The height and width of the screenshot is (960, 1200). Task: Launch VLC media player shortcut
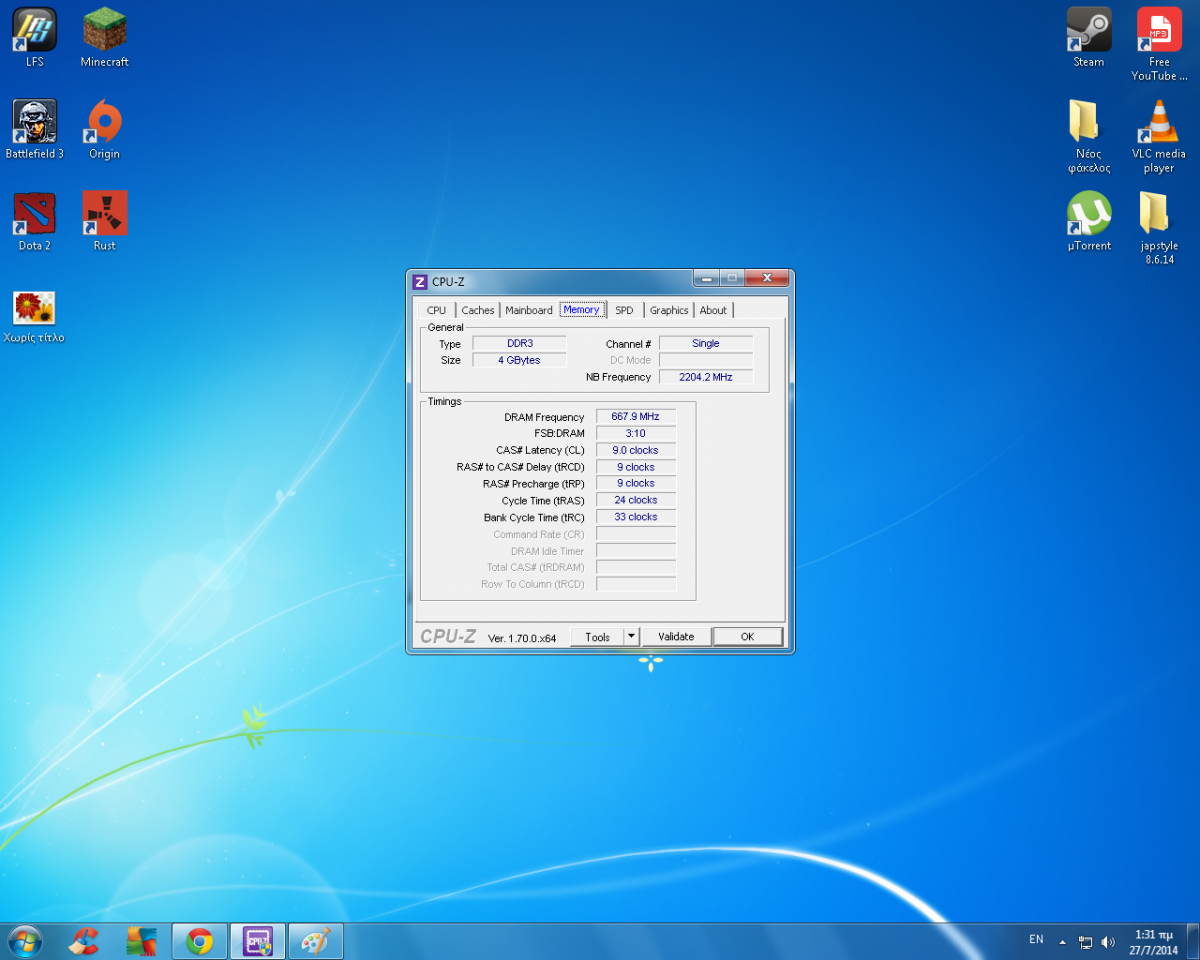coord(1159,136)
